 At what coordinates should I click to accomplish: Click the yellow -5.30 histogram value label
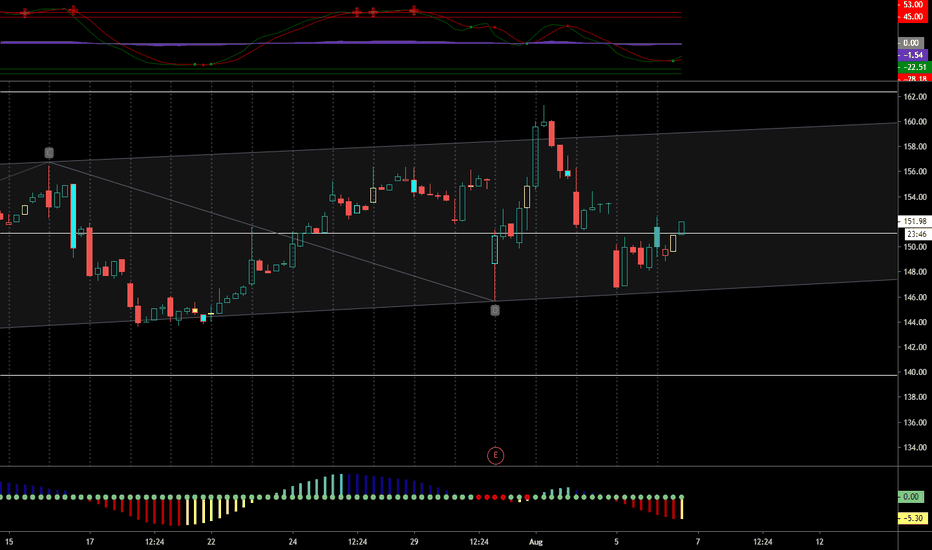coord(912,518)
